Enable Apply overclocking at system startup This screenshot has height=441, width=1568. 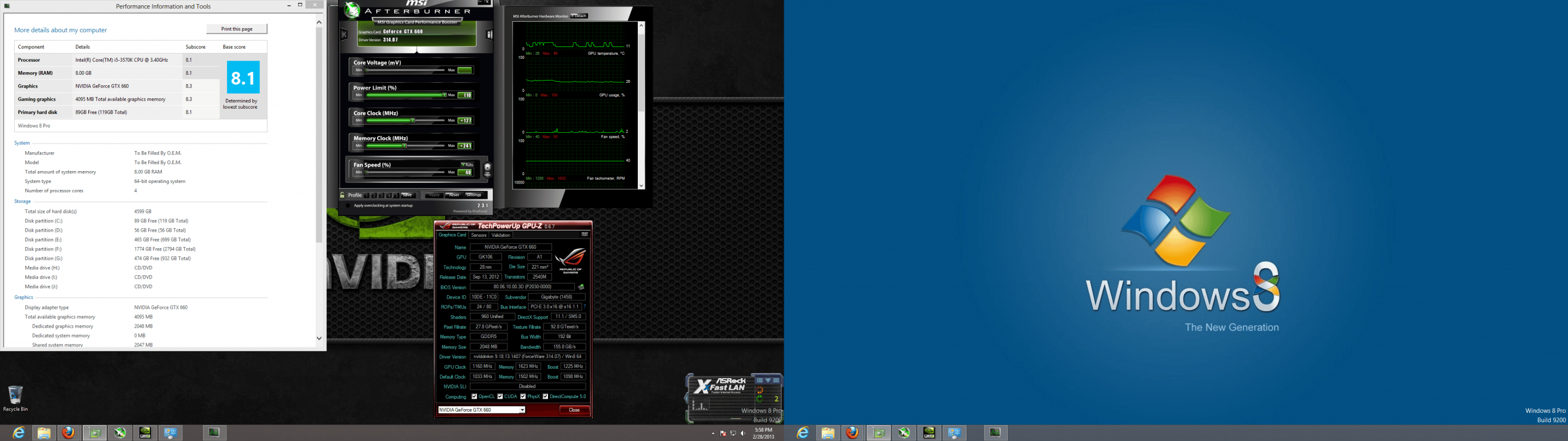coord(348,206)
